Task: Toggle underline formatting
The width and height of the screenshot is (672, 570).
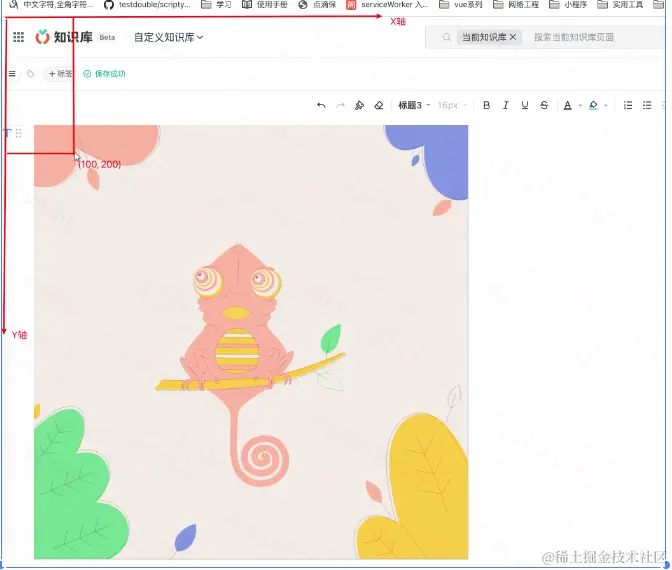Action: [x=525, y=105]
